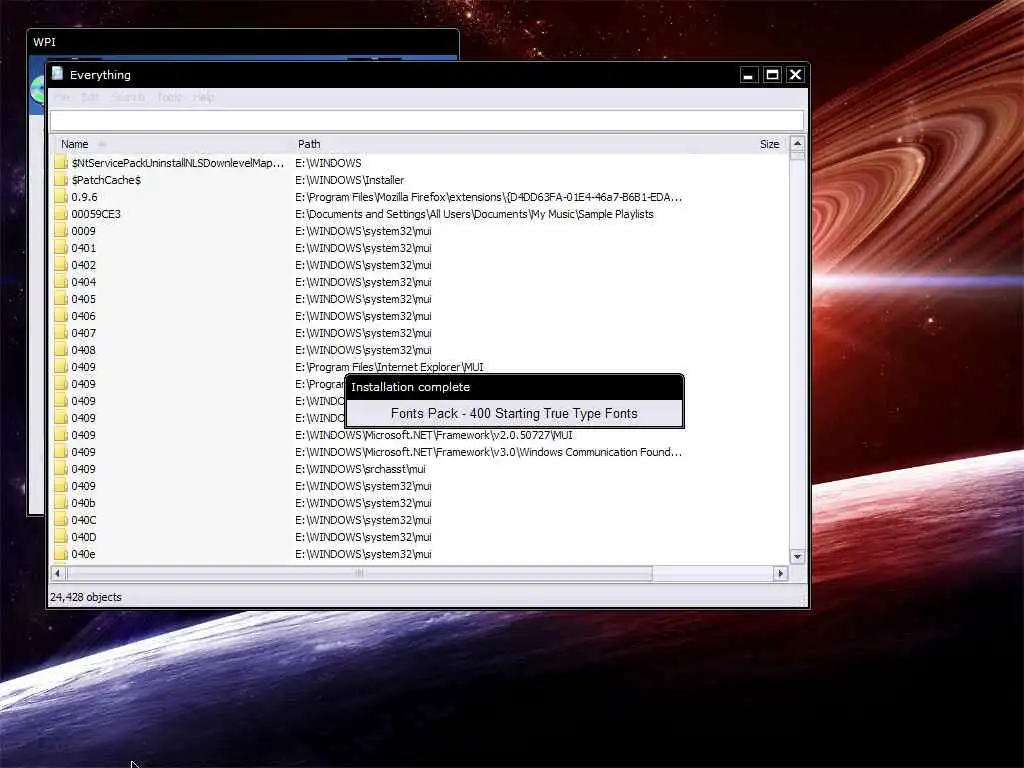Screen dimensions: 1024x768
Task: Click the folder icon of 0405
Action: click(x=61, y=299)
